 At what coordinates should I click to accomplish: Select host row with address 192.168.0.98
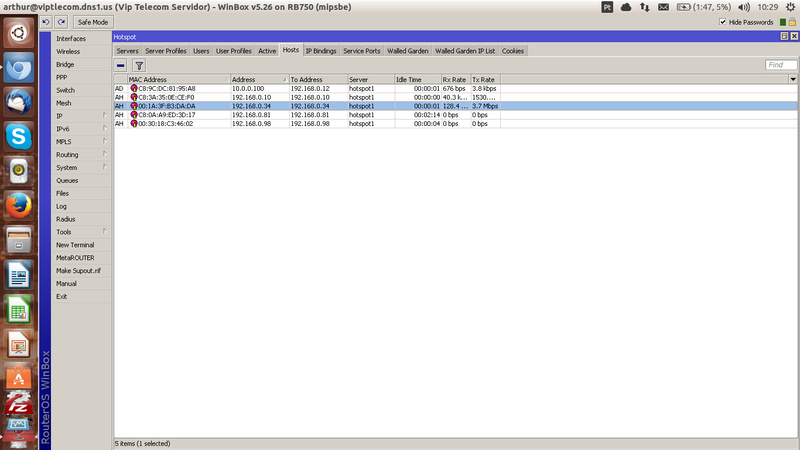click(x=456, y=123)
